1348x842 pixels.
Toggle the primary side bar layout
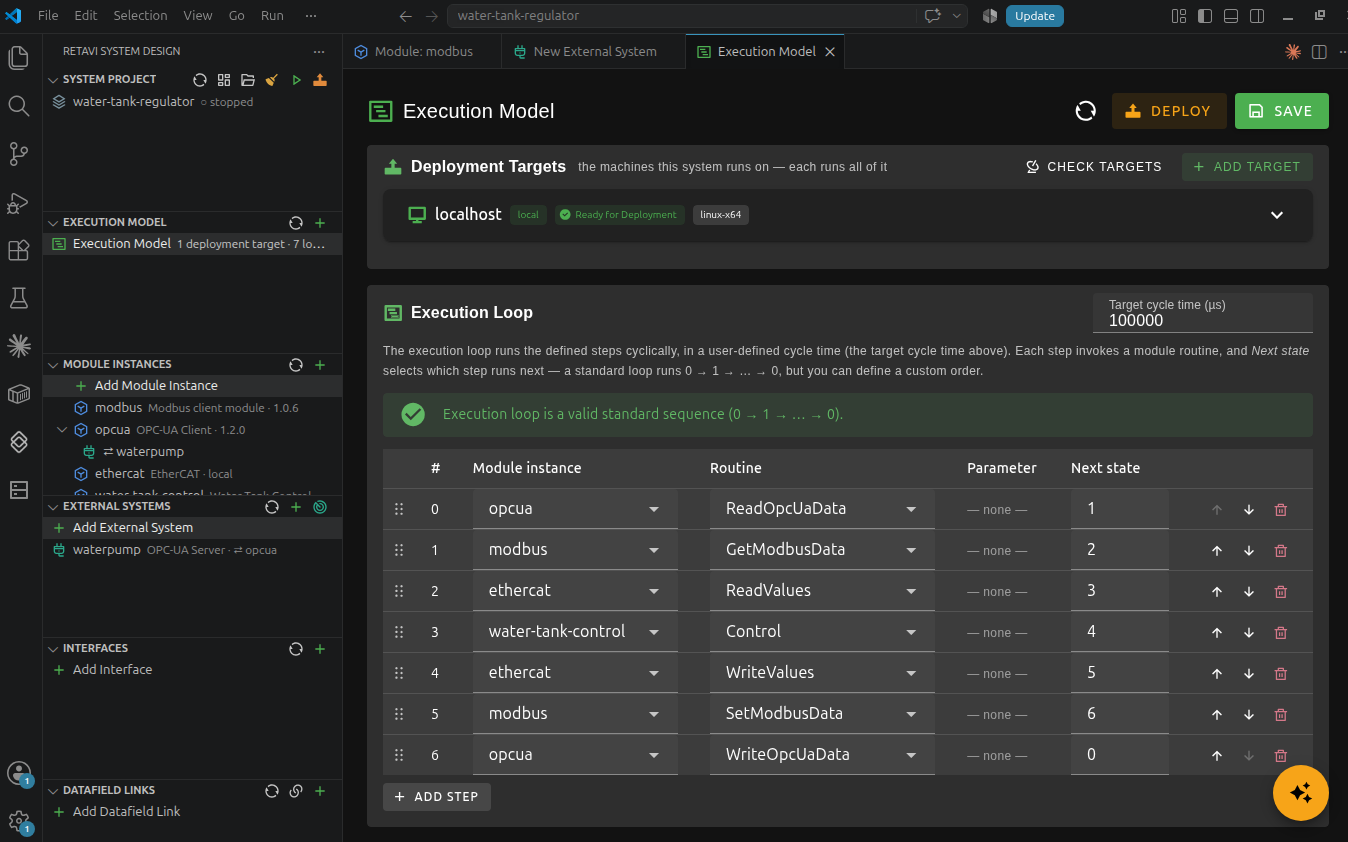1205,16
